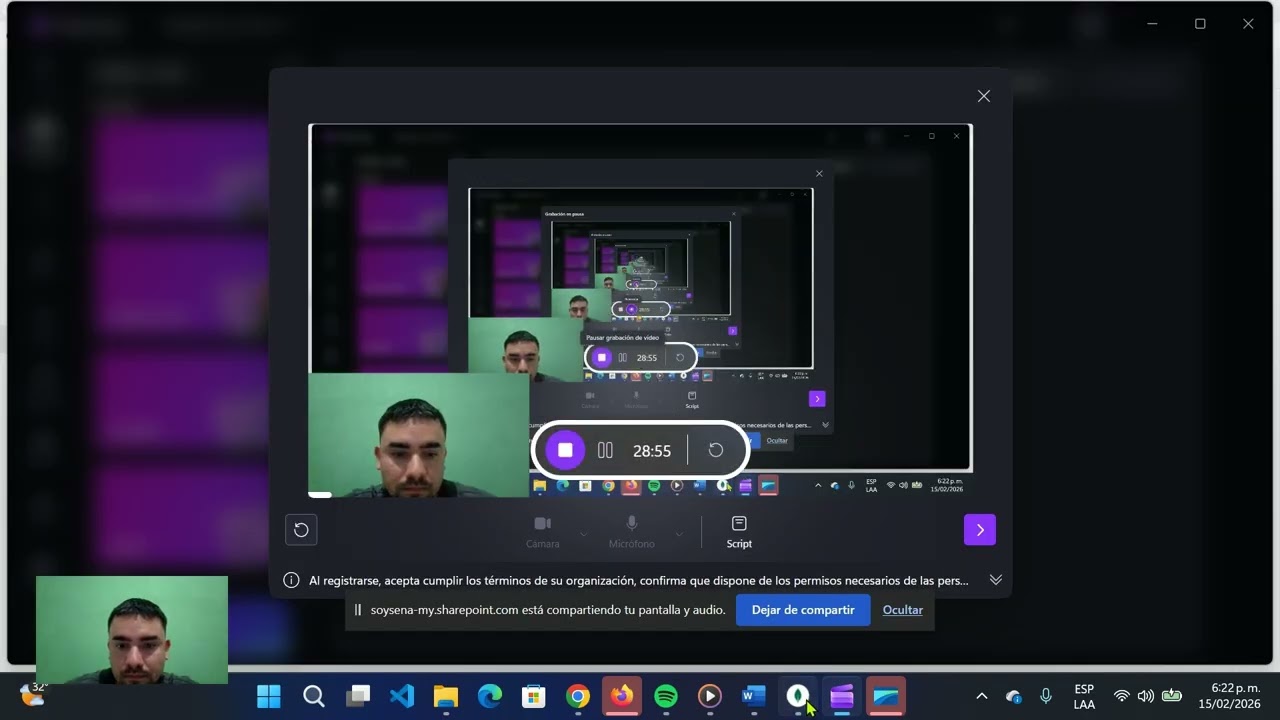The height and width of the screenshot is (720, 1280).
Task: Toggle the Micrófono control
Action: coord(631,532)
